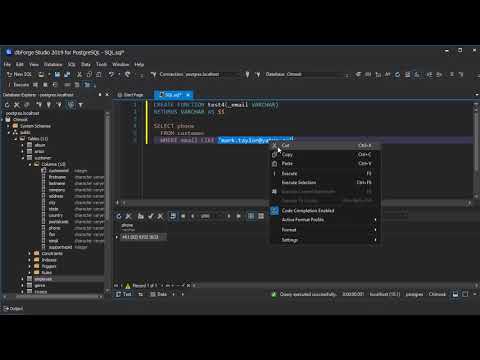Close the SQL.sql document tab
Screen dimensions: 480x360
[188, 95]
